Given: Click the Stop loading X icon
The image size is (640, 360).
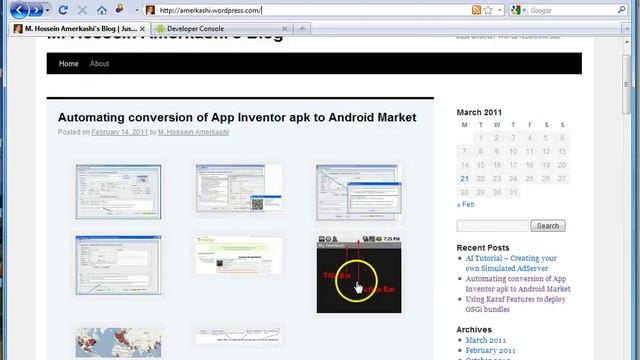Looking at the screenshot, I should coord(82,10).
